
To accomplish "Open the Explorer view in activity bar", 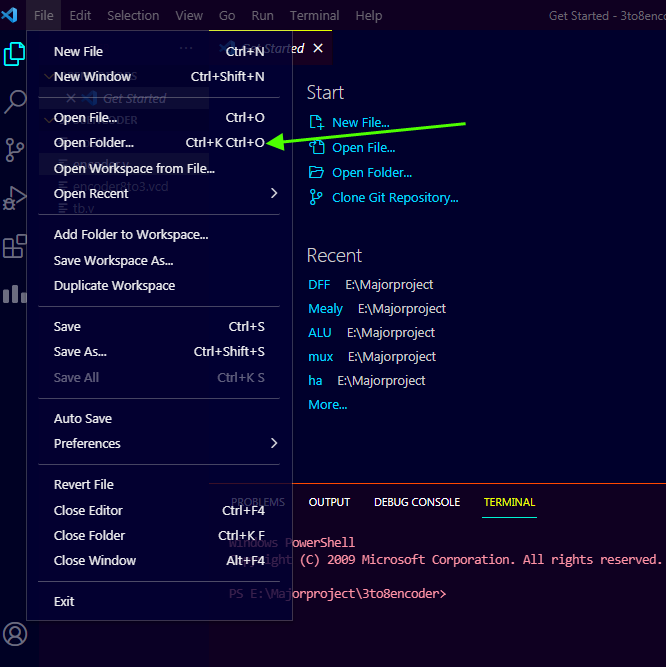I will click(x=14, y=54).
